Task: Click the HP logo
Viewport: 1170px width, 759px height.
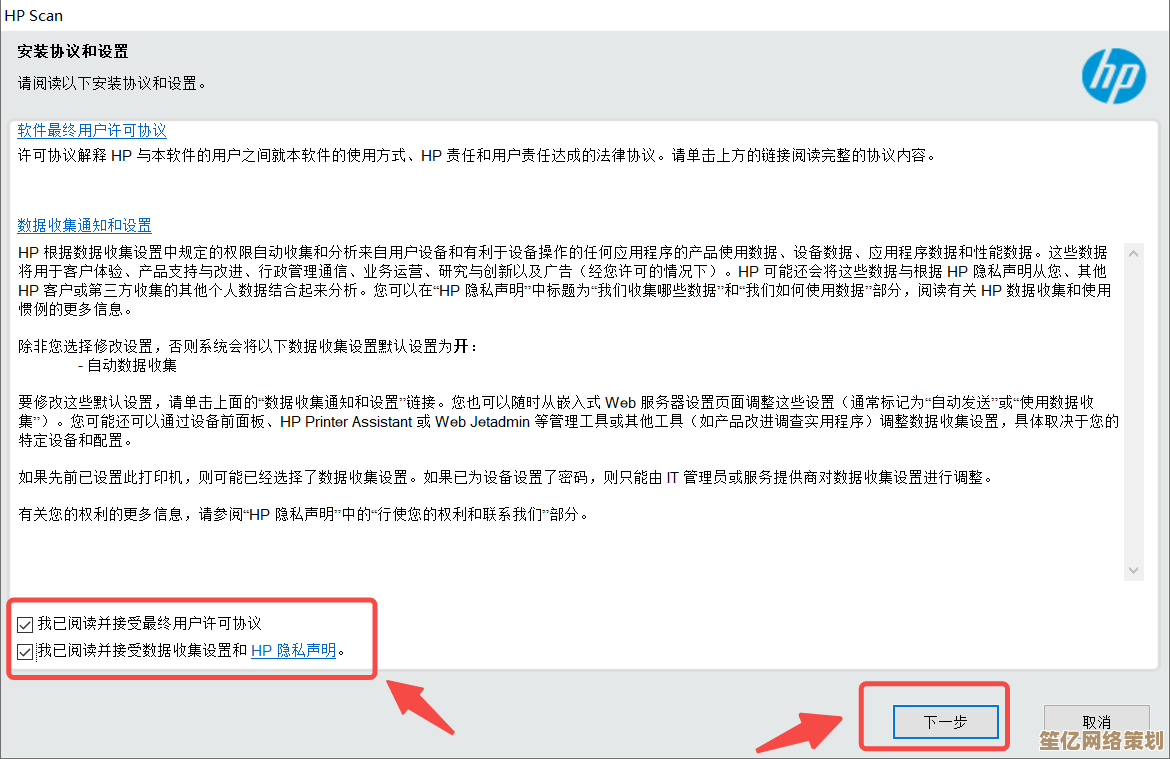Action: (1114, 76)
